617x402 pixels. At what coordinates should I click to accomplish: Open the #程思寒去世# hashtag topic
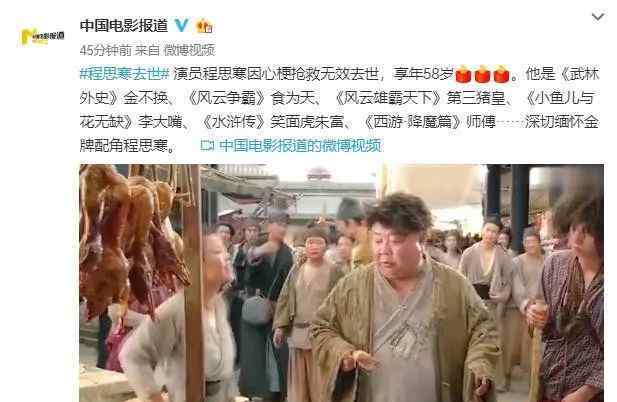[124, 74]
